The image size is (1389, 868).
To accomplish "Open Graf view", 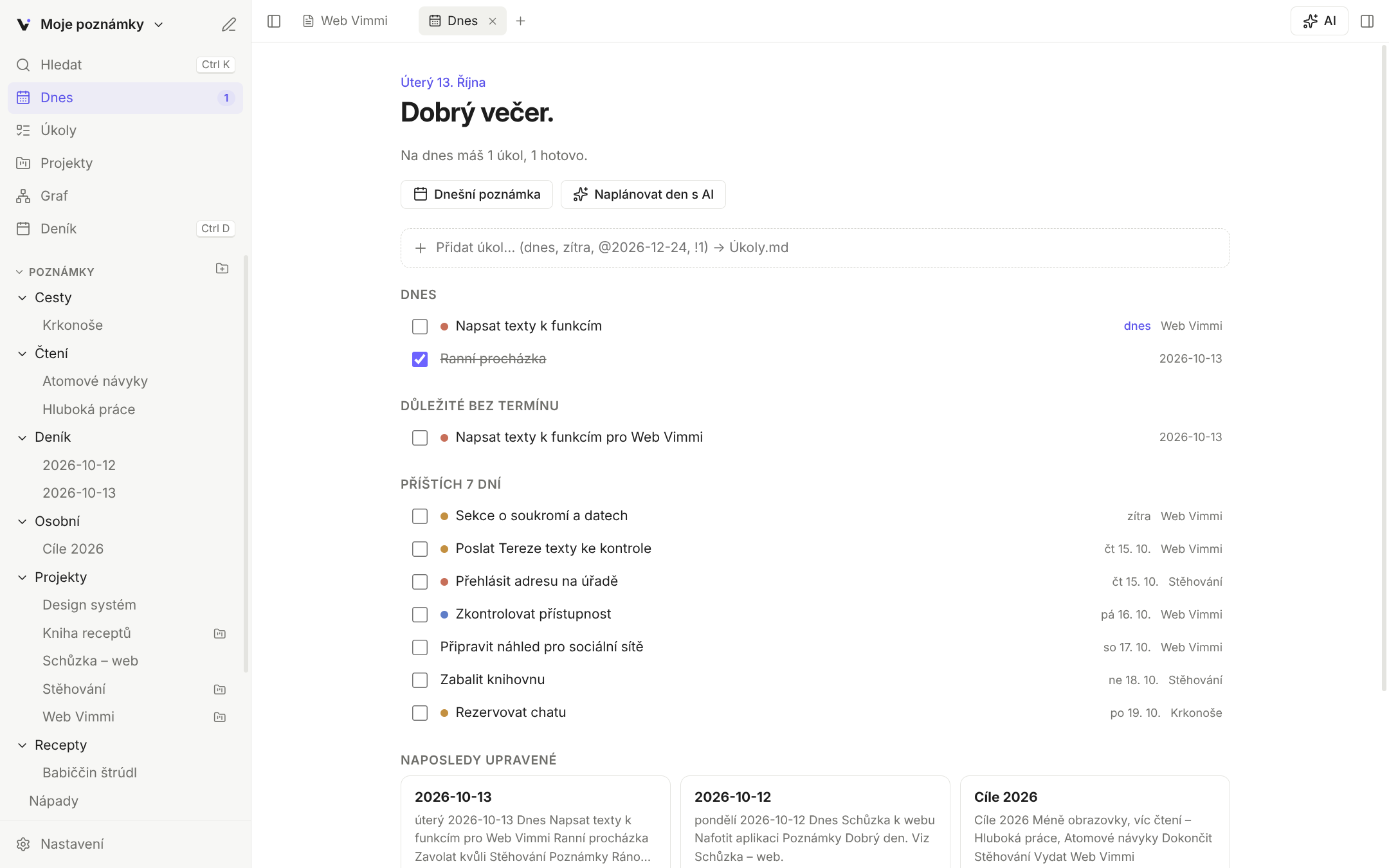I will [125, 196].
